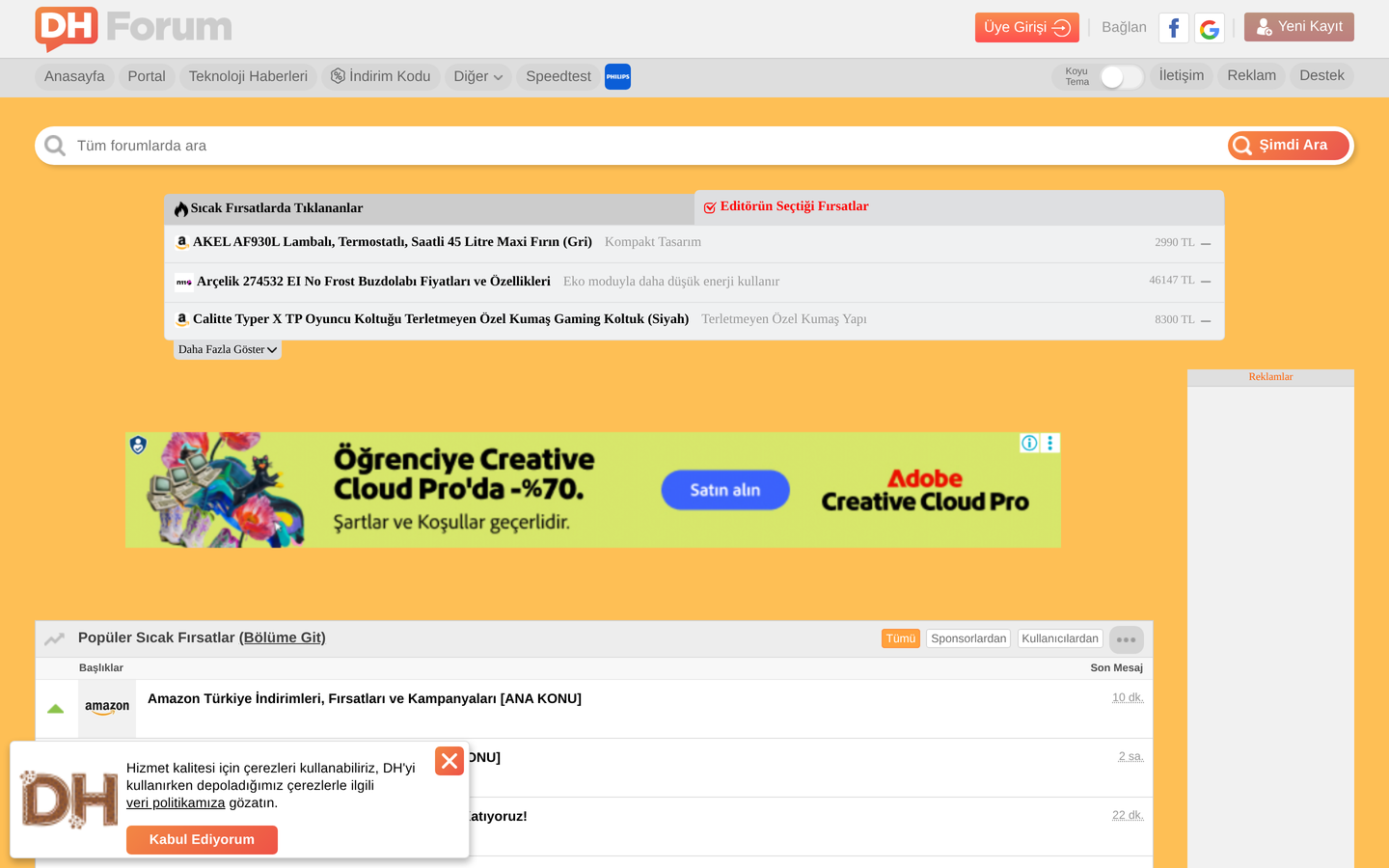Click the Reklamlar label in sidebar

[x=1270, y=377]
